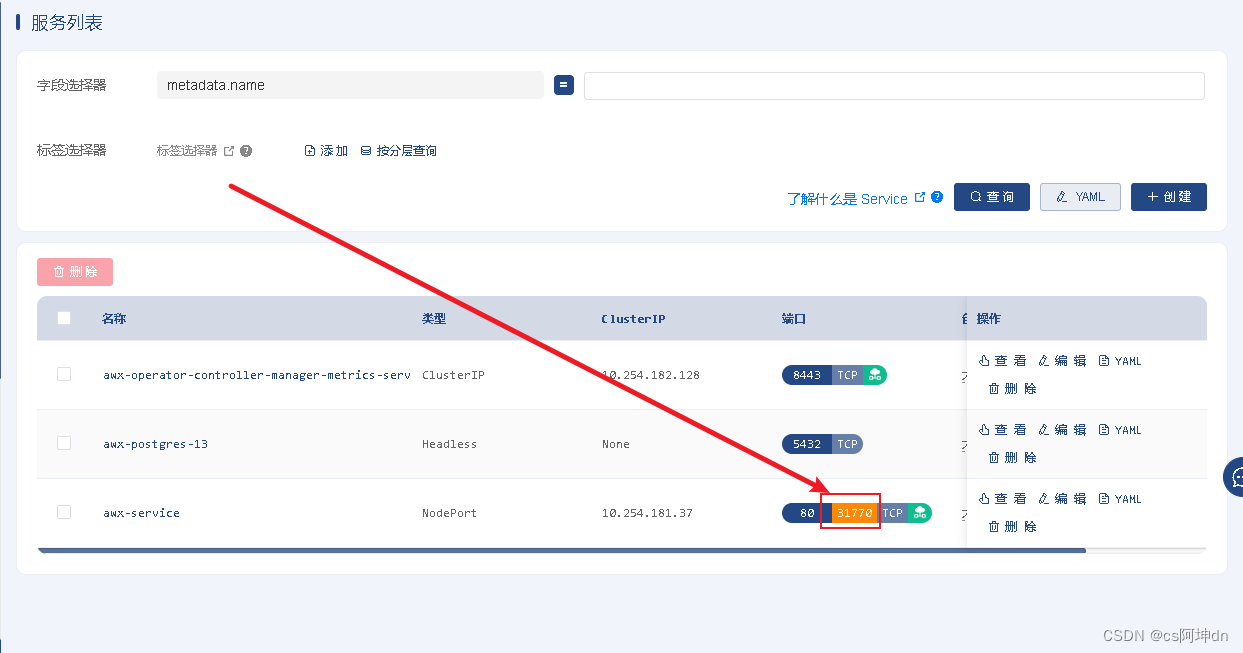Check the checkbox for awx-postgres-13 row
Screen dimensions: 1243x653
[x=63, y=443]
